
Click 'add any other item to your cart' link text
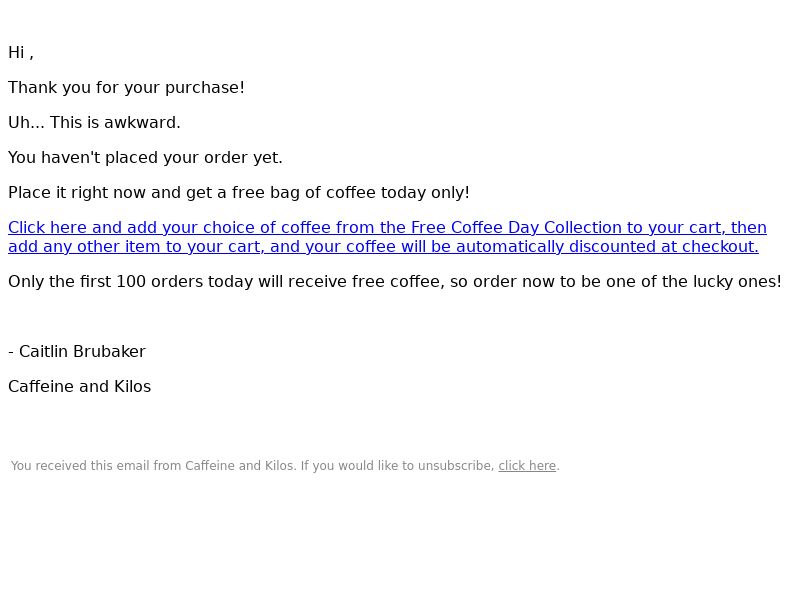(136, 246)
